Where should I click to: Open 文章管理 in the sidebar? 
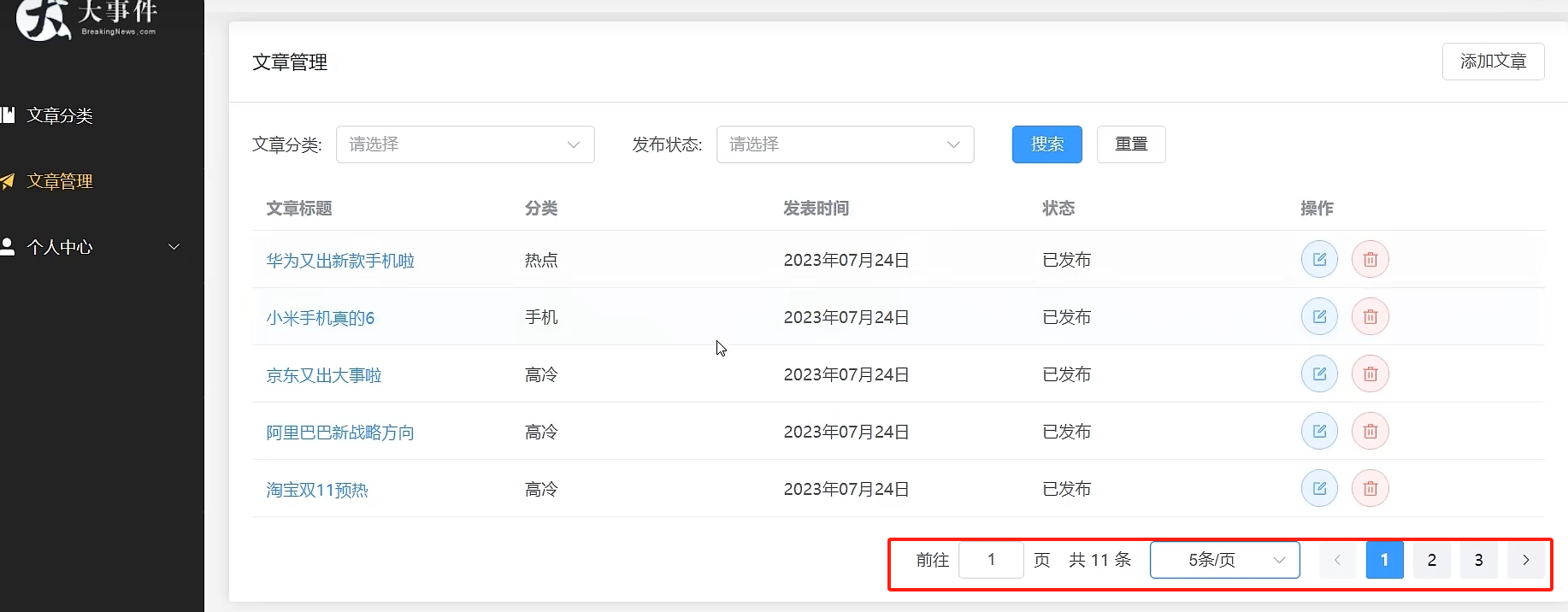click(59, 181)
